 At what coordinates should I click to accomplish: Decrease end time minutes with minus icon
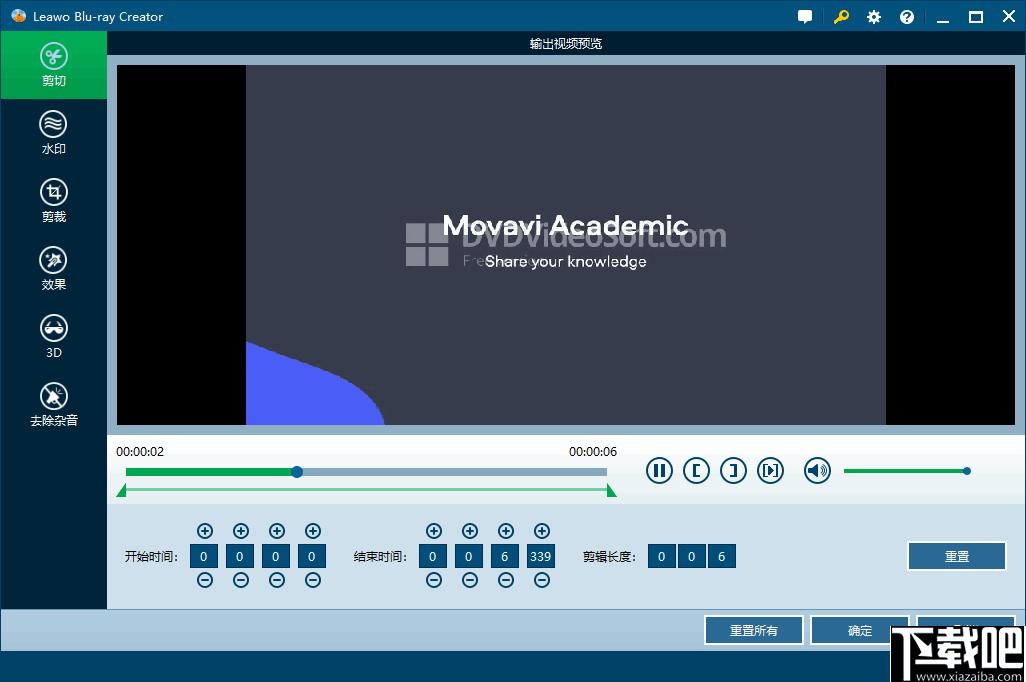[470, 580]
